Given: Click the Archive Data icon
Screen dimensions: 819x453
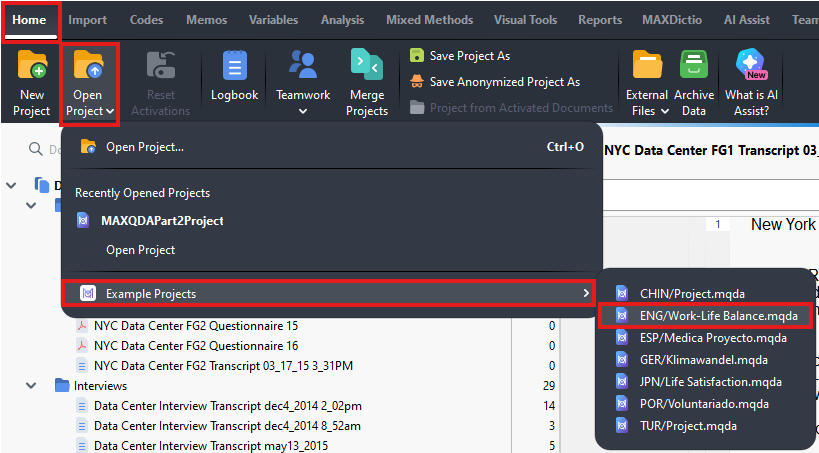Looking at the screenshot, I should [x=694, y=64].
